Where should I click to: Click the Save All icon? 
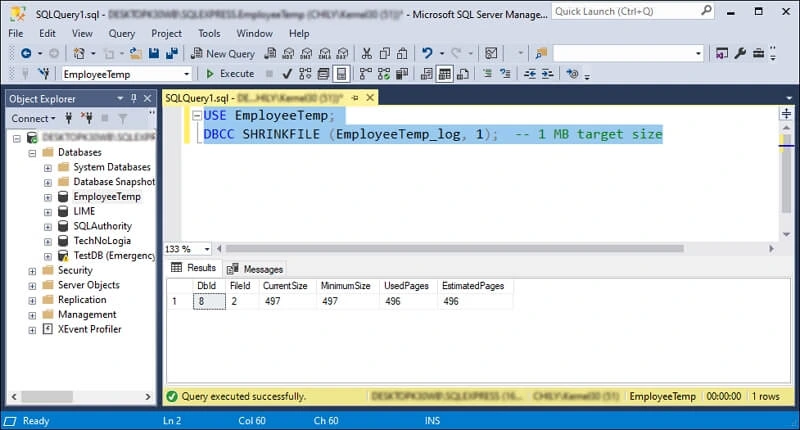(x=172, y=53)
